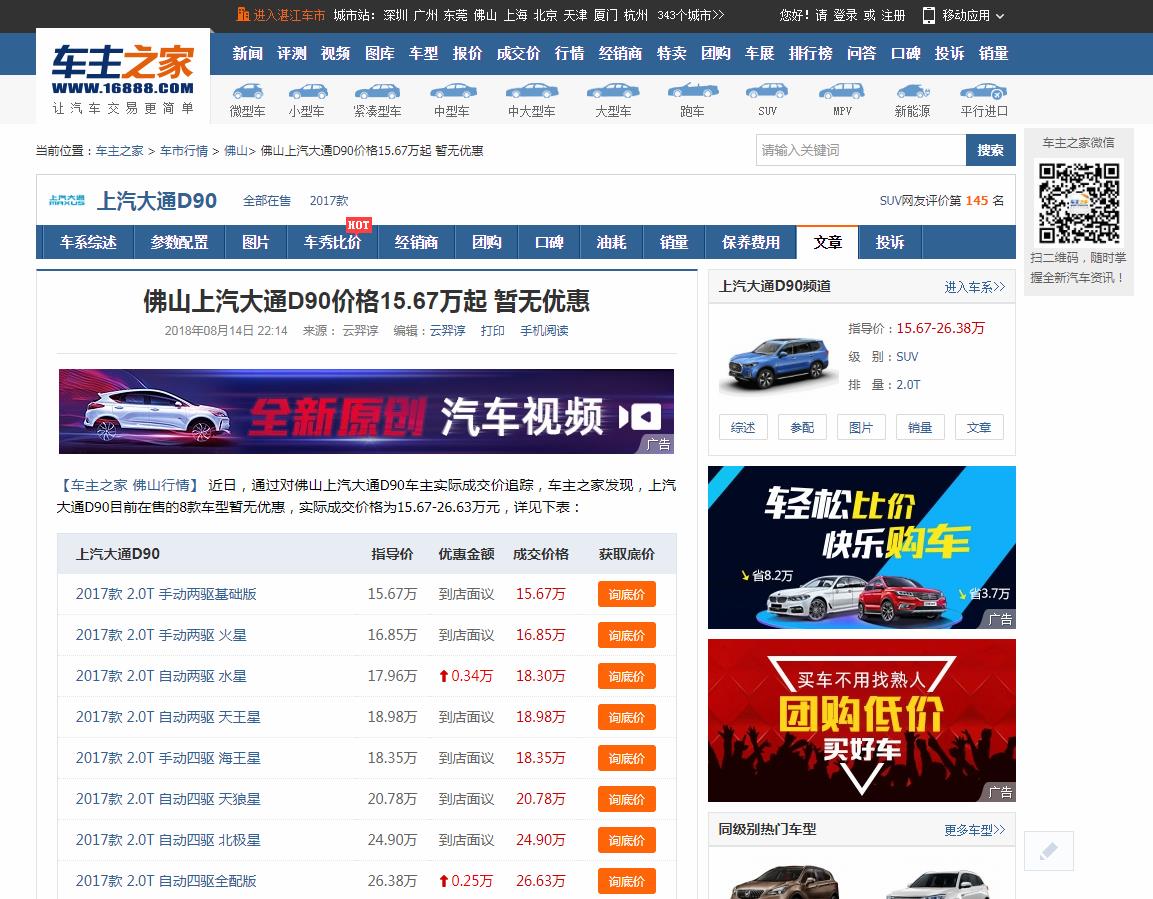Viewport: 1153px width, 899px height.
Task: Select the 紧凑型车 car type icon
Action: [377, 92]
